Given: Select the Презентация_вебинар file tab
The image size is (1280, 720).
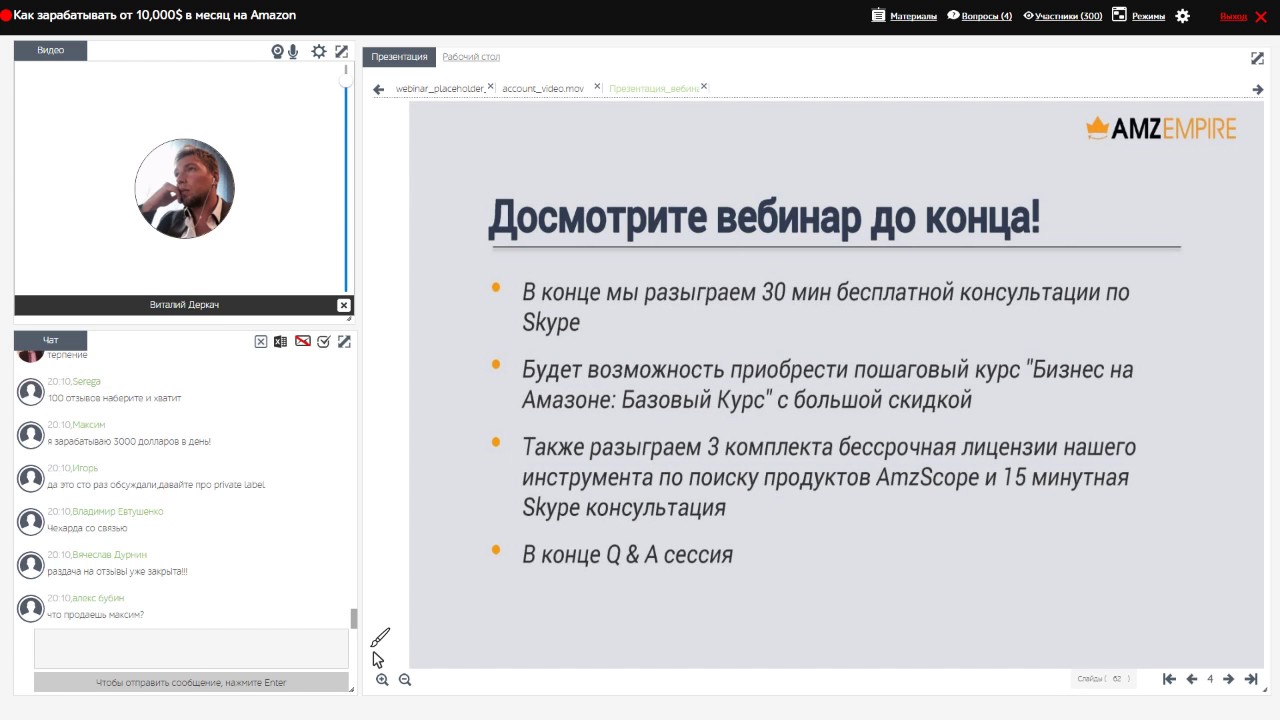Looking at the screenshot, I should 654,89.
